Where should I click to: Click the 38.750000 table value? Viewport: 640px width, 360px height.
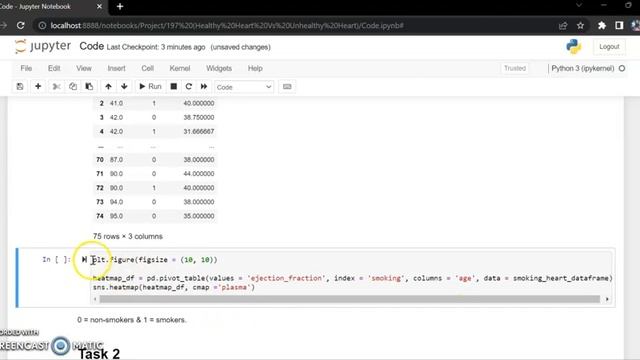(198, 117)
